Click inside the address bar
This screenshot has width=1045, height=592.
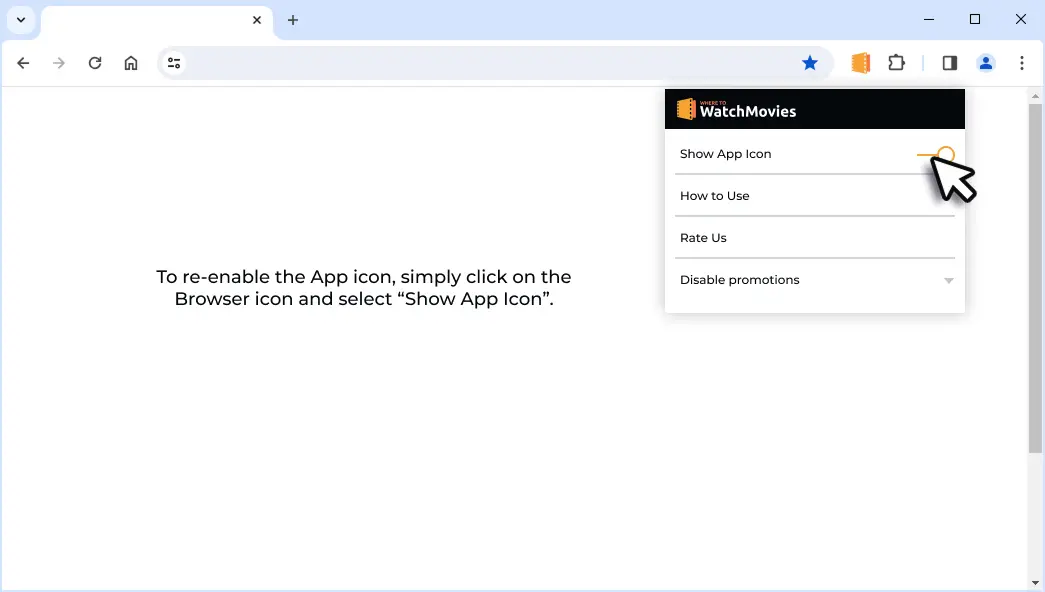450,62
